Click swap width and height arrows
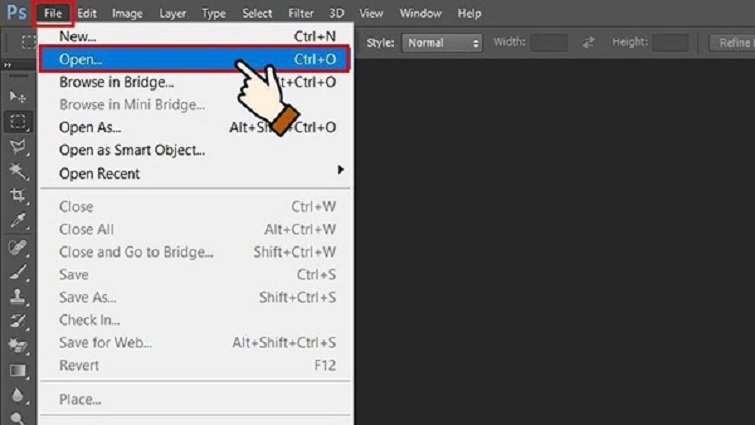Screen dimensions: 755x425 [x=588, y=42]
